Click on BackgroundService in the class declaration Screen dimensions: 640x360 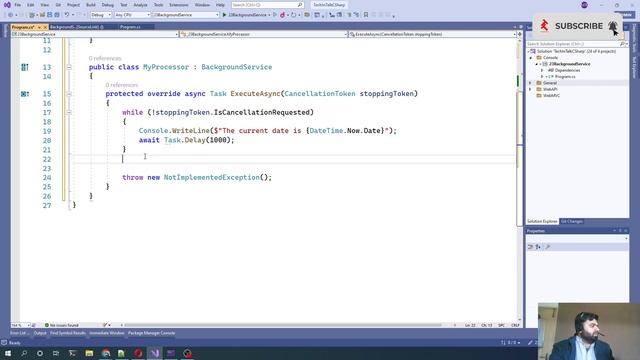tap(237, 67)
